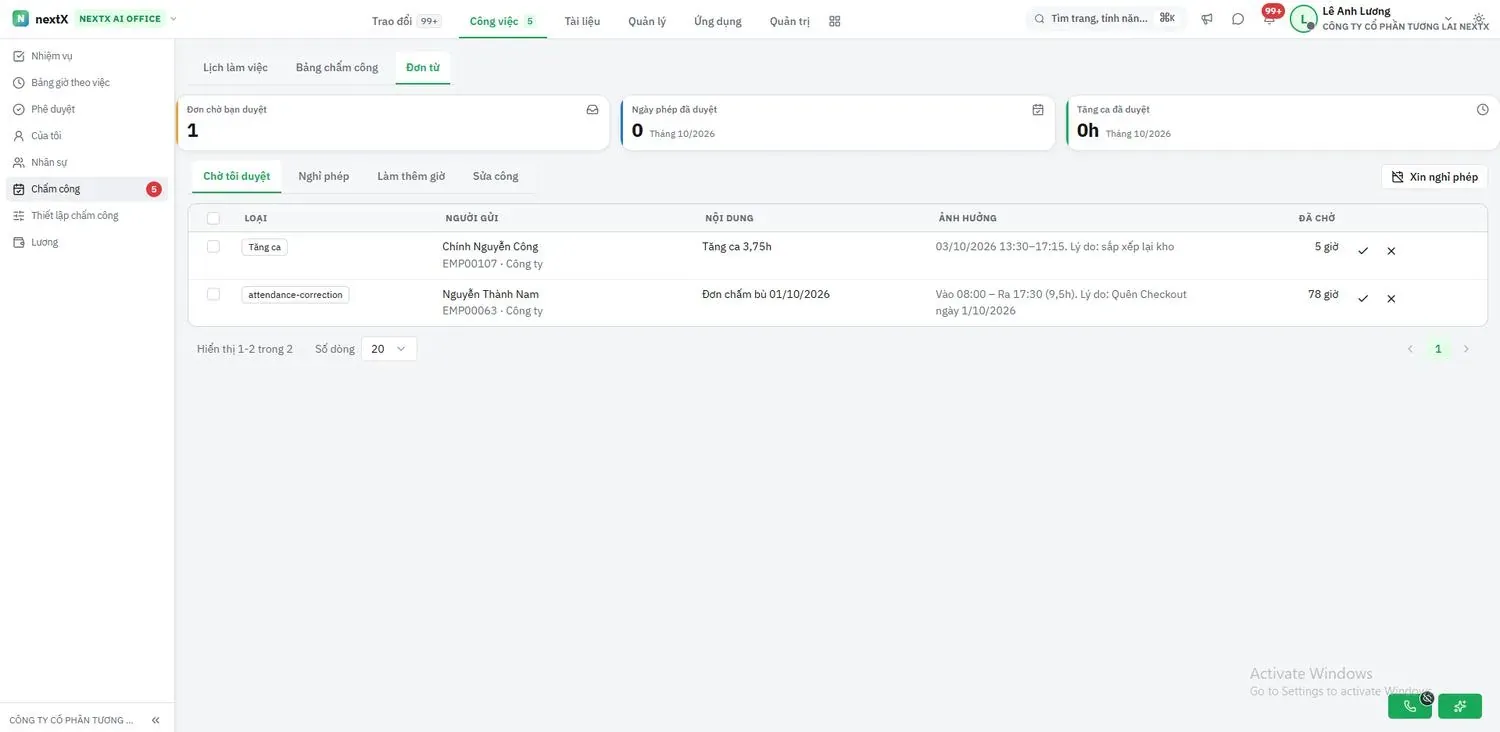Image resolution: width=1500 pixels, height=732 pixels.
Task: Click page number 1 in pagination
Action: click(1438, 349)
